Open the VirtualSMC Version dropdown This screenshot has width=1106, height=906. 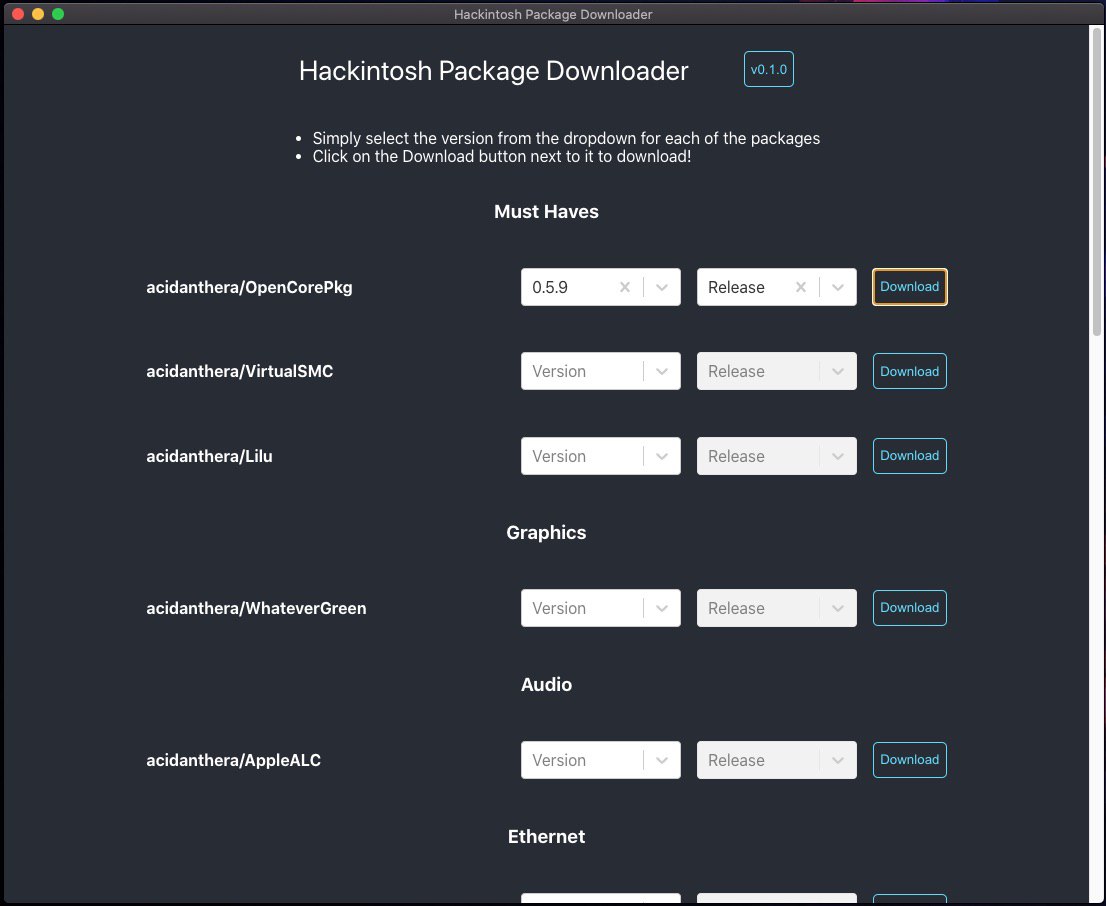pyautogui.click(x=600, y=371)
